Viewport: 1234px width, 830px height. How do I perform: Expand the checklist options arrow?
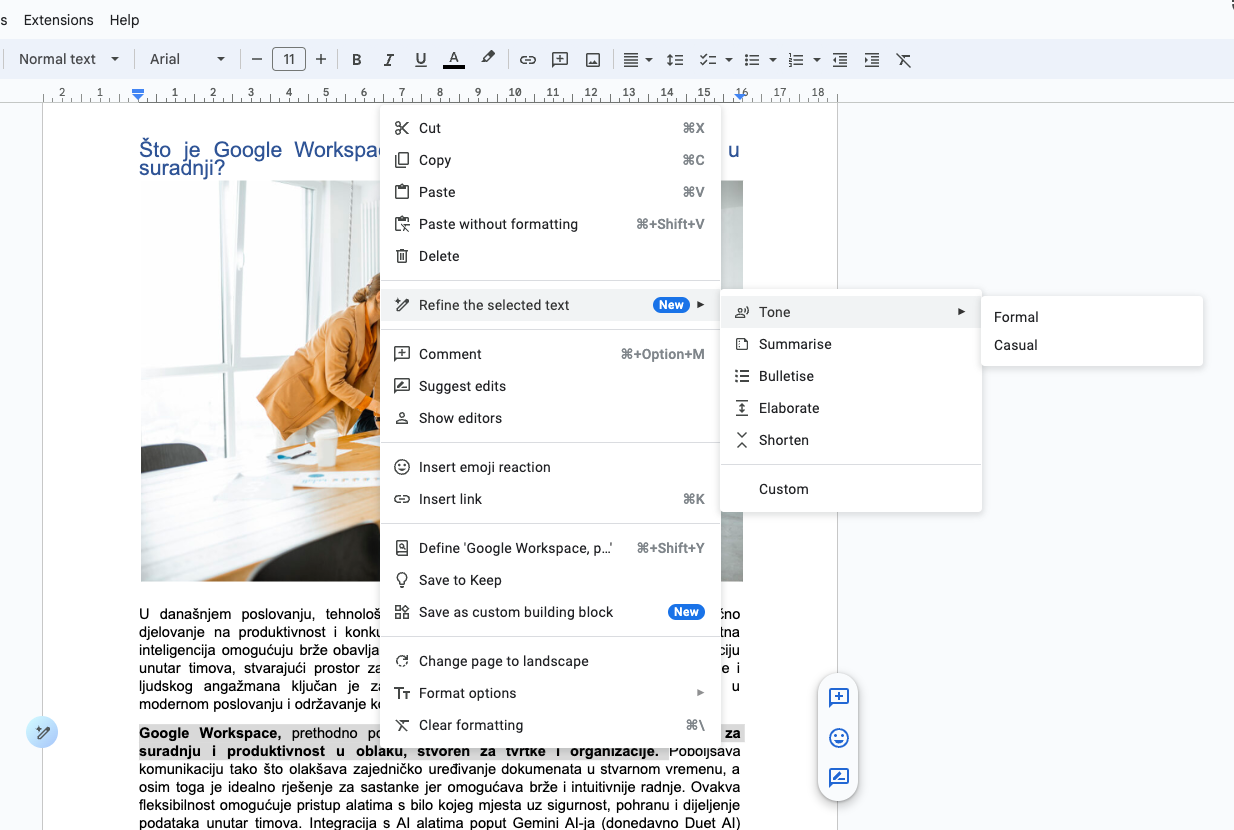728,60
